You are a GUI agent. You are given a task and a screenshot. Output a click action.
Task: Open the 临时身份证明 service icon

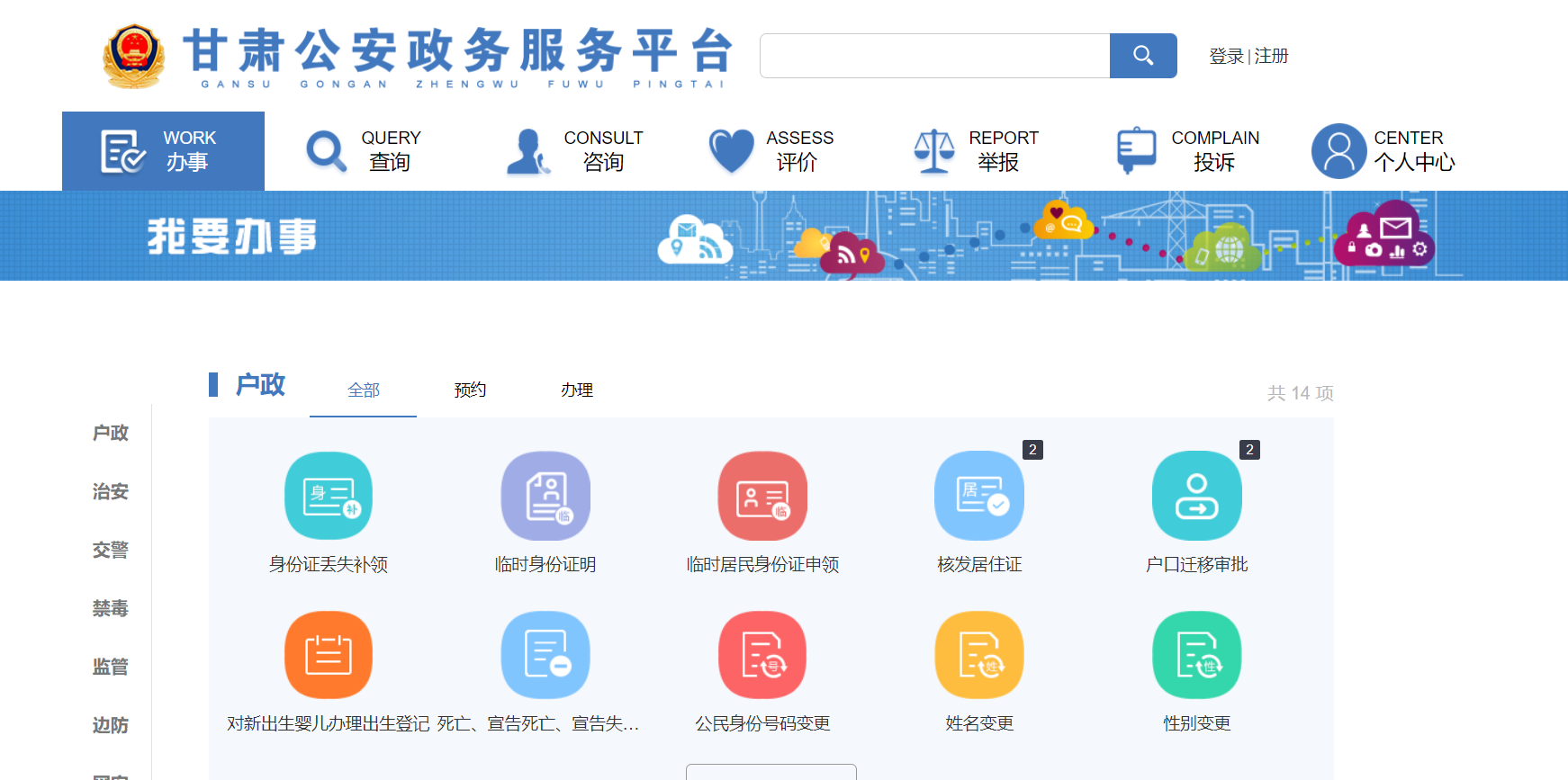point(545,496)
